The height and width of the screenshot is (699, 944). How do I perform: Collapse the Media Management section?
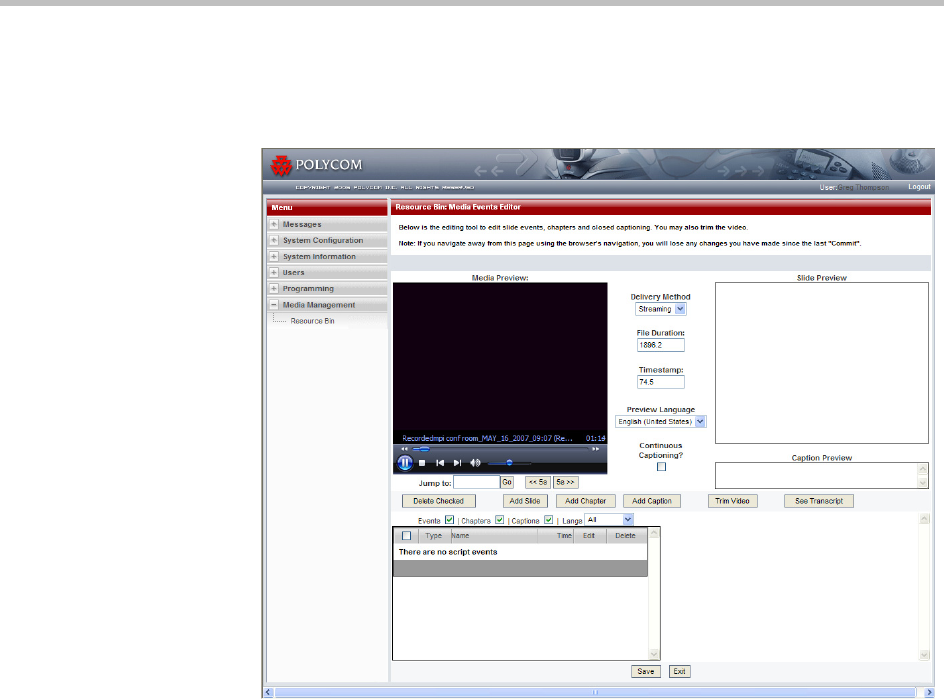coord(274,305)
